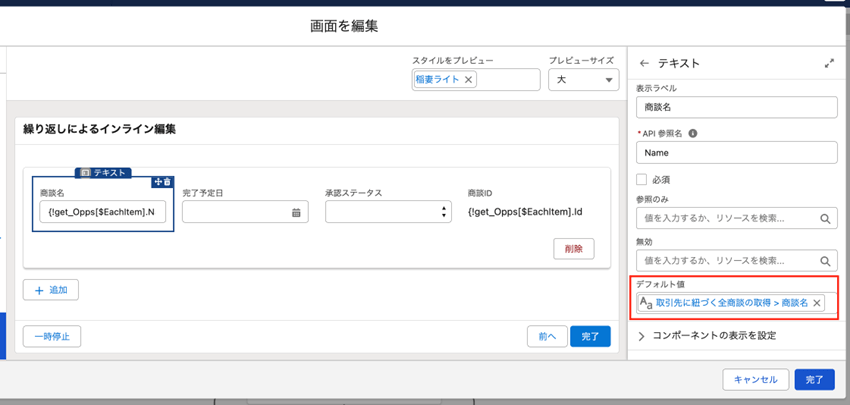
Task: Remove the 稲妻ライト style pill
Action: pos(469,80)
